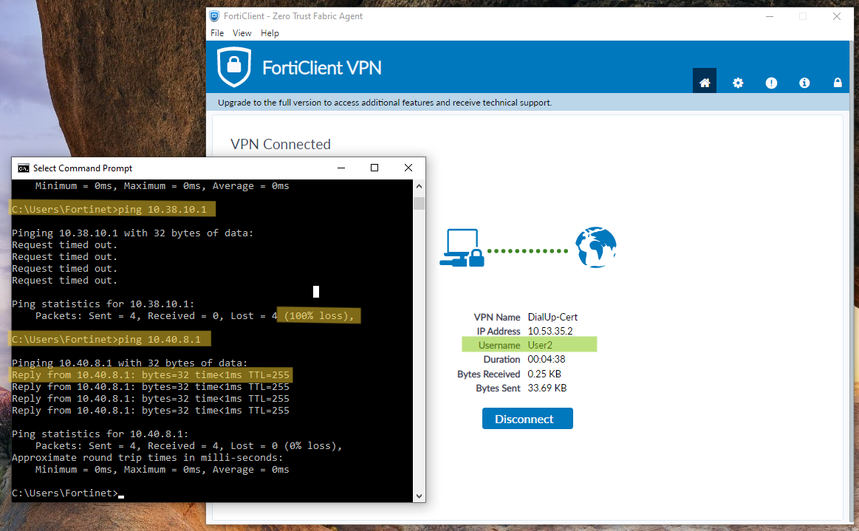Click VPN Name value DialUp-Cert
Image resolution: width=859 pixels, height=531 pixels.
552,317
